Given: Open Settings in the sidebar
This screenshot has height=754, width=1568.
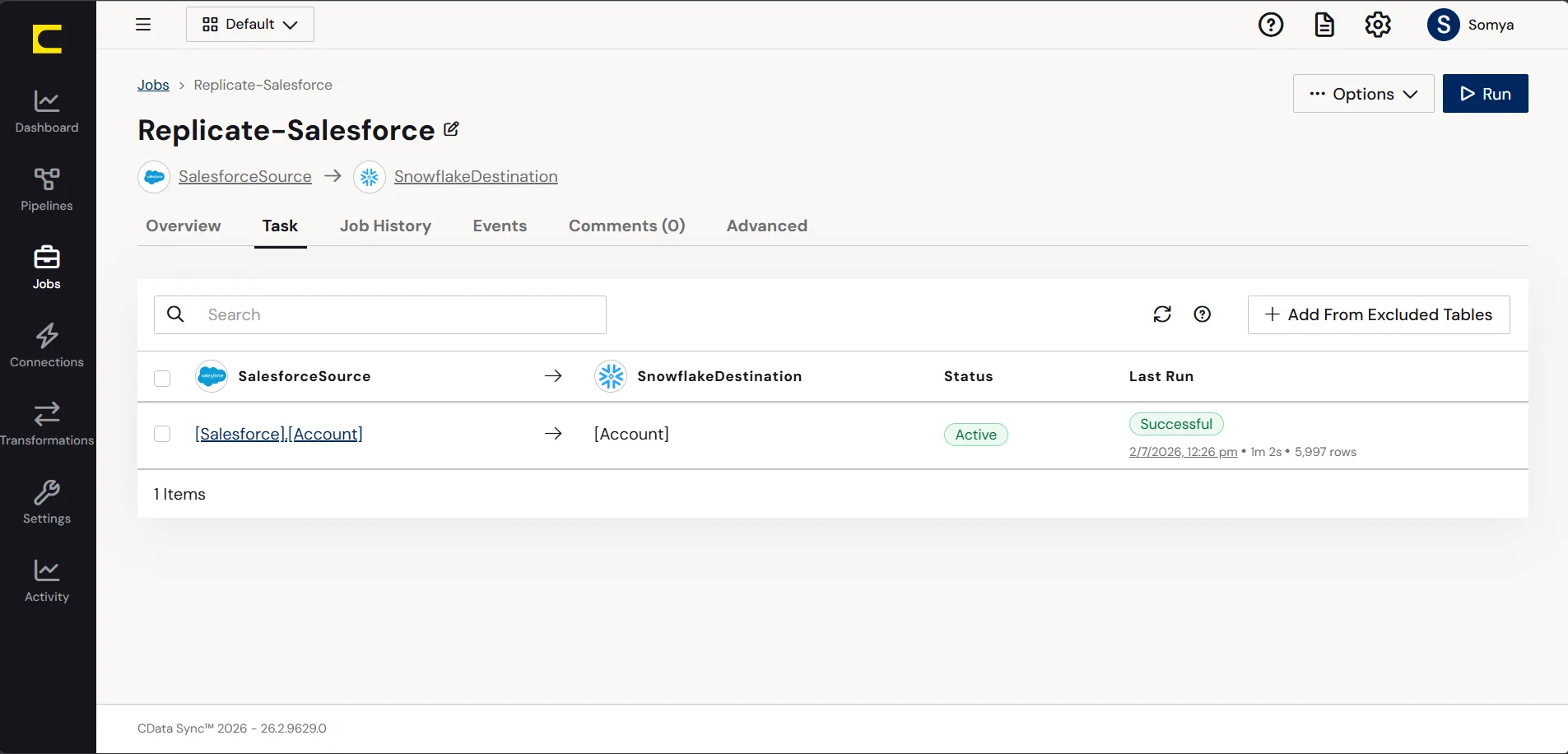Looking at the screenshot, I should [x=47, y=503].
